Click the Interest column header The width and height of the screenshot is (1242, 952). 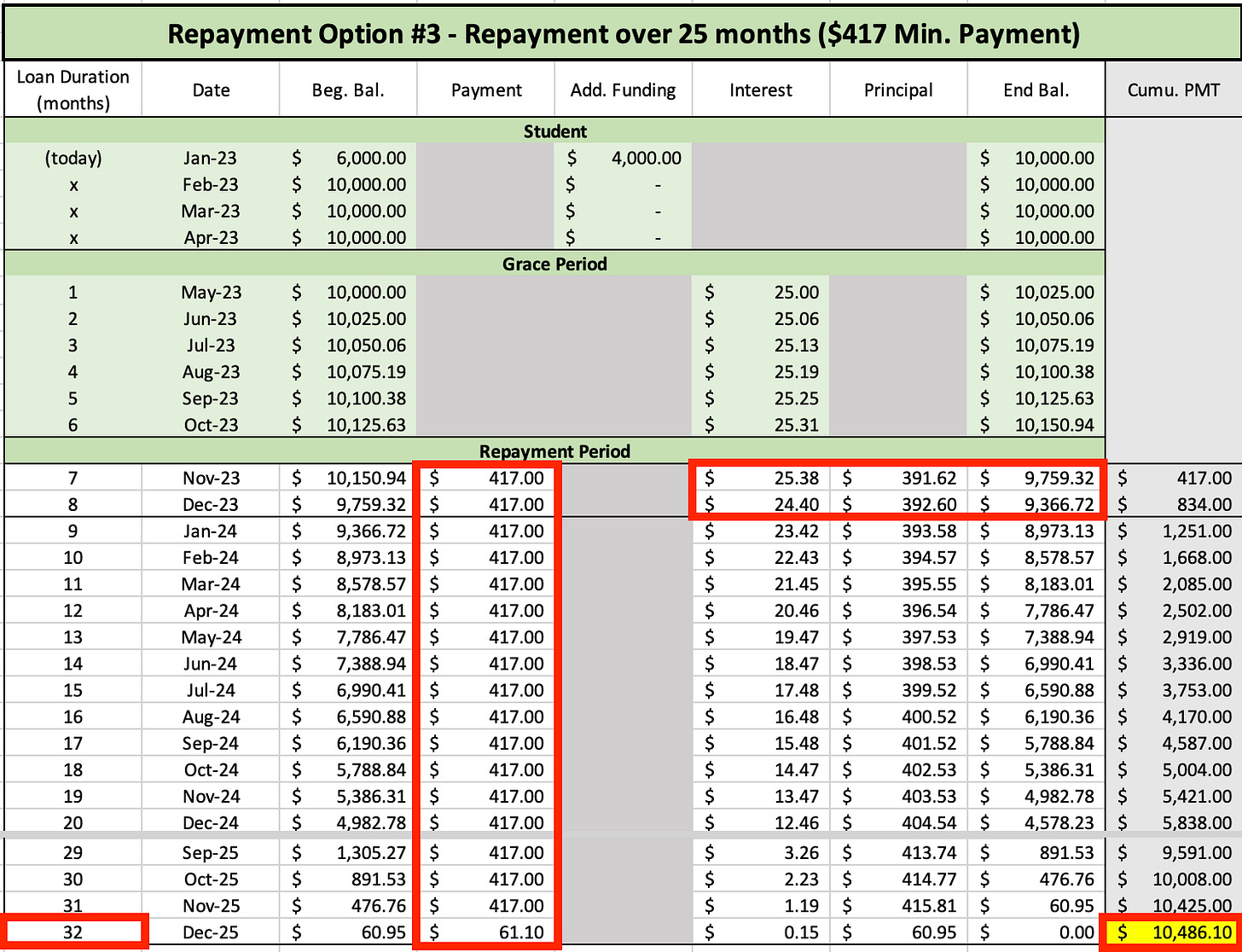(761, 90)
